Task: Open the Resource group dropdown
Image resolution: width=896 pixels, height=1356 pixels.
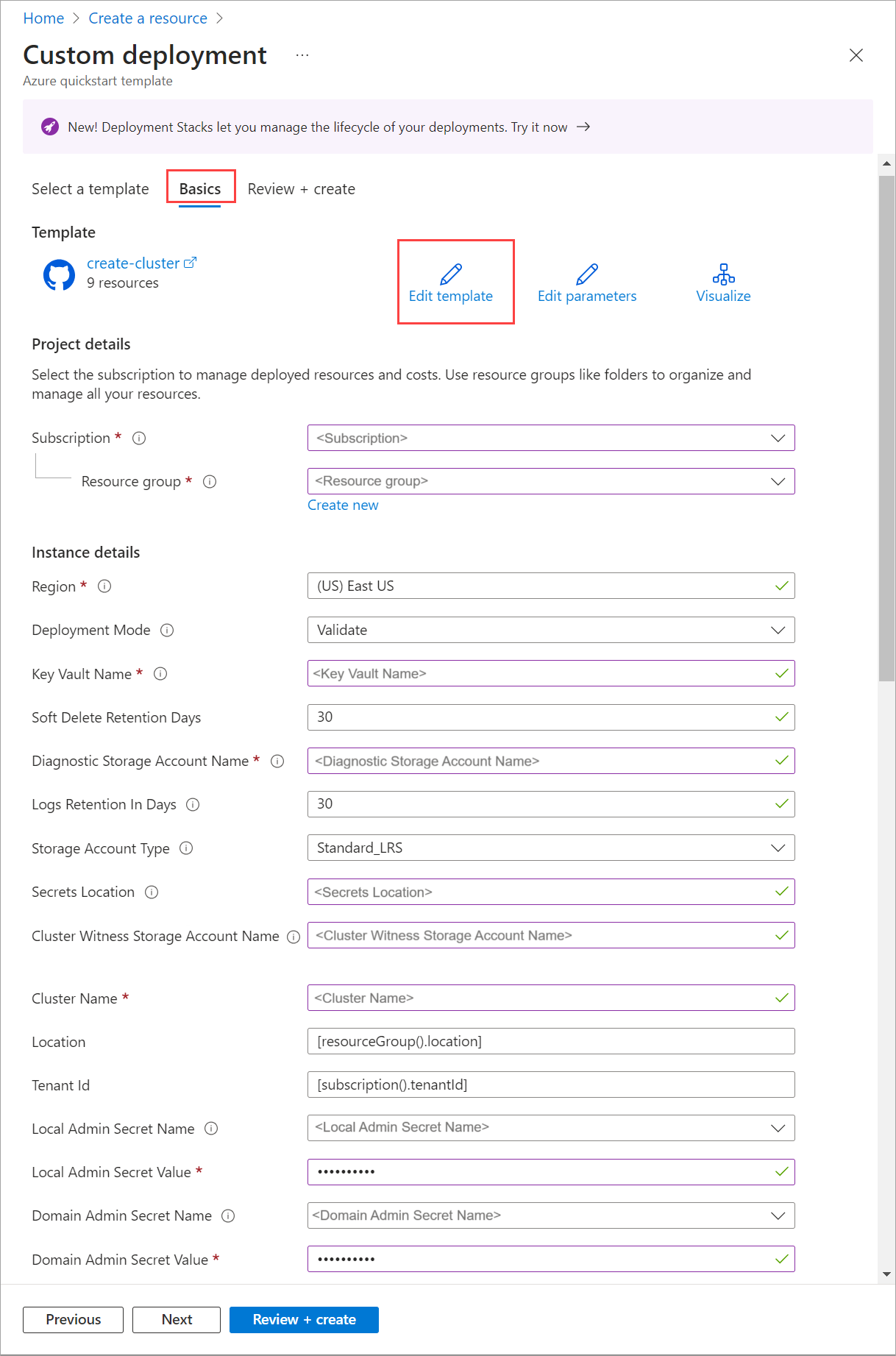Action: pos(778,482)
